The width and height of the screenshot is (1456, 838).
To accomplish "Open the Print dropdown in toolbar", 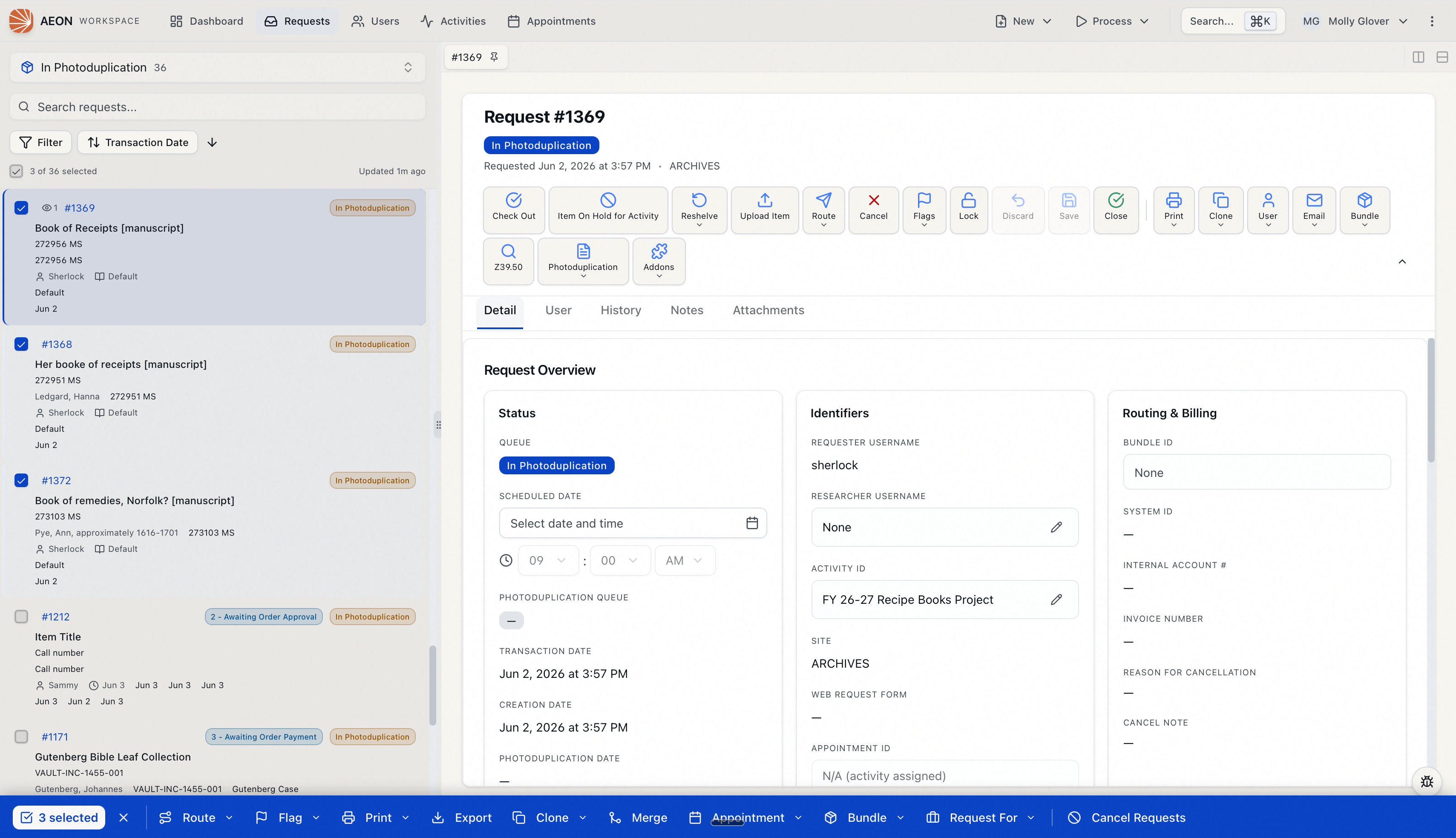I will pos(1173,210).
